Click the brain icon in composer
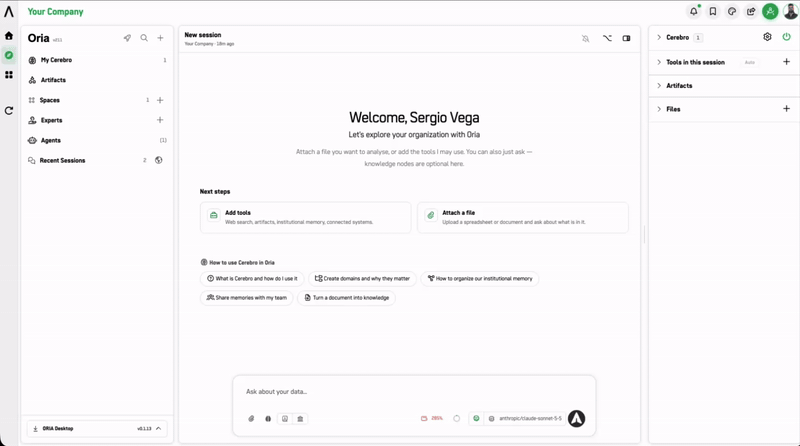This screenshot has height=446, width=800. point(268,418)
